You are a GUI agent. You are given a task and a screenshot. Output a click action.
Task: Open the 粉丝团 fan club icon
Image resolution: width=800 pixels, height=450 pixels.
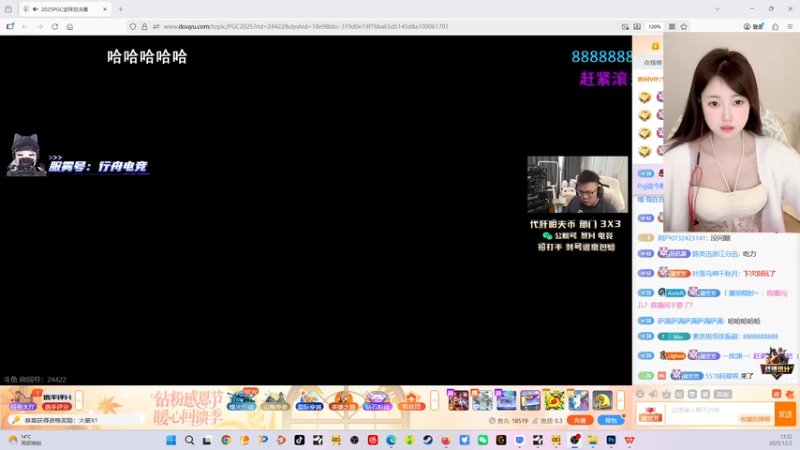tap(411, 401)
